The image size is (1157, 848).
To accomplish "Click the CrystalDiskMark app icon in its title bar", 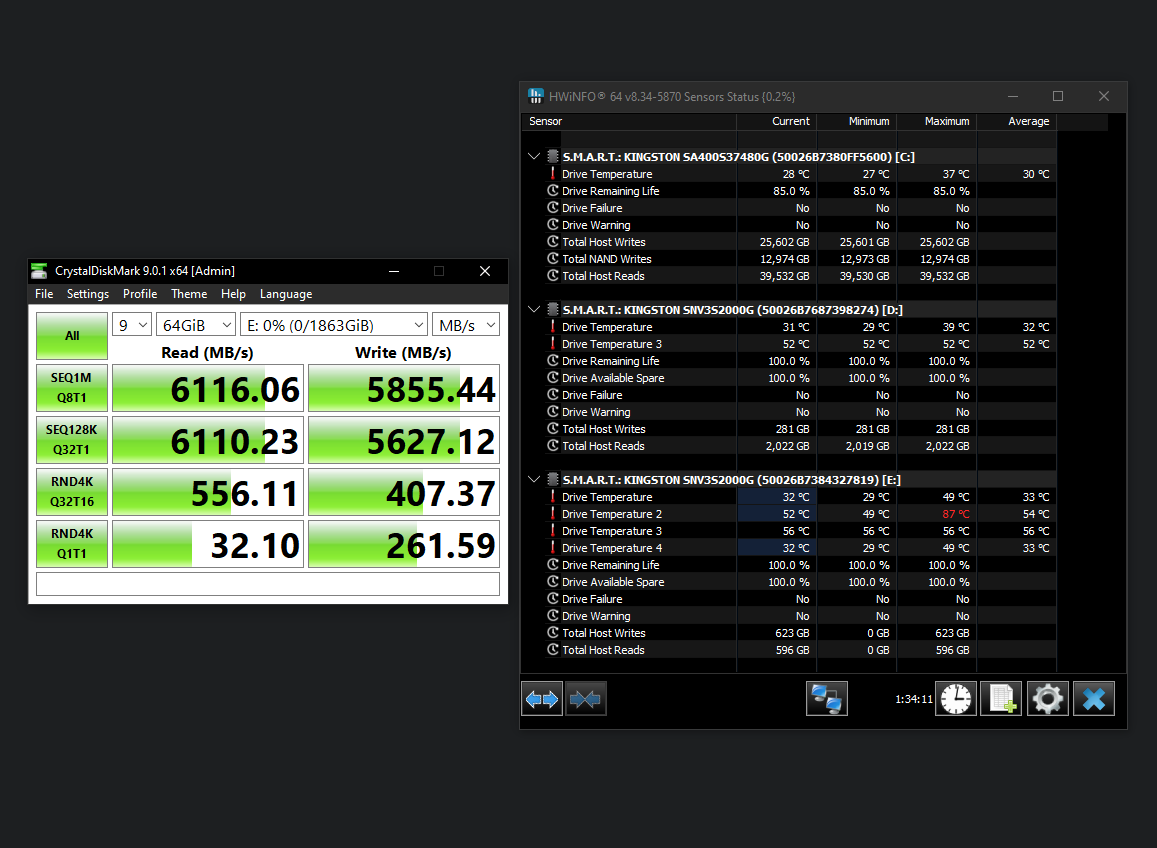I will [39, 271].
